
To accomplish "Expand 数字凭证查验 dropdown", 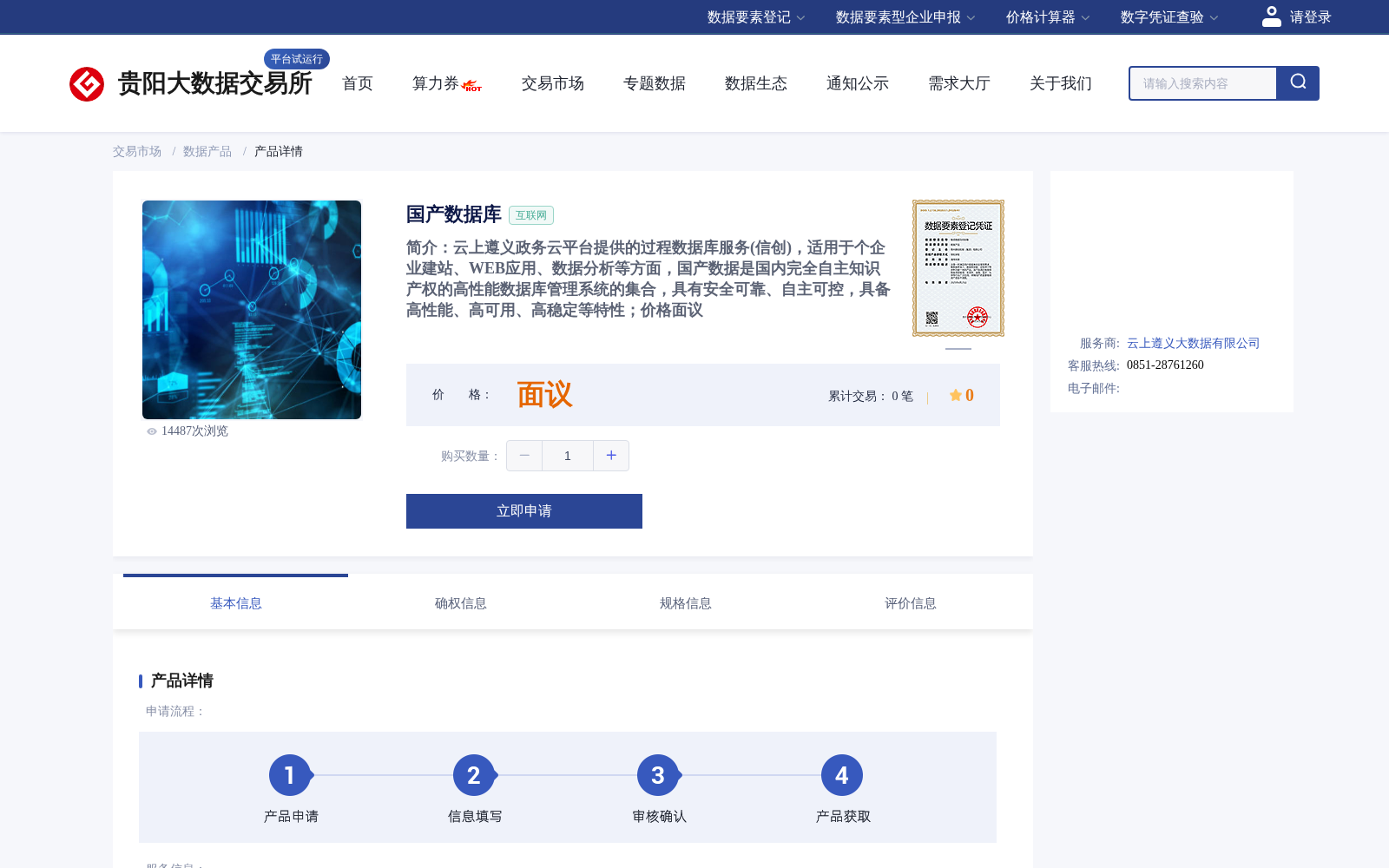I will click(x=1169, y=17).
